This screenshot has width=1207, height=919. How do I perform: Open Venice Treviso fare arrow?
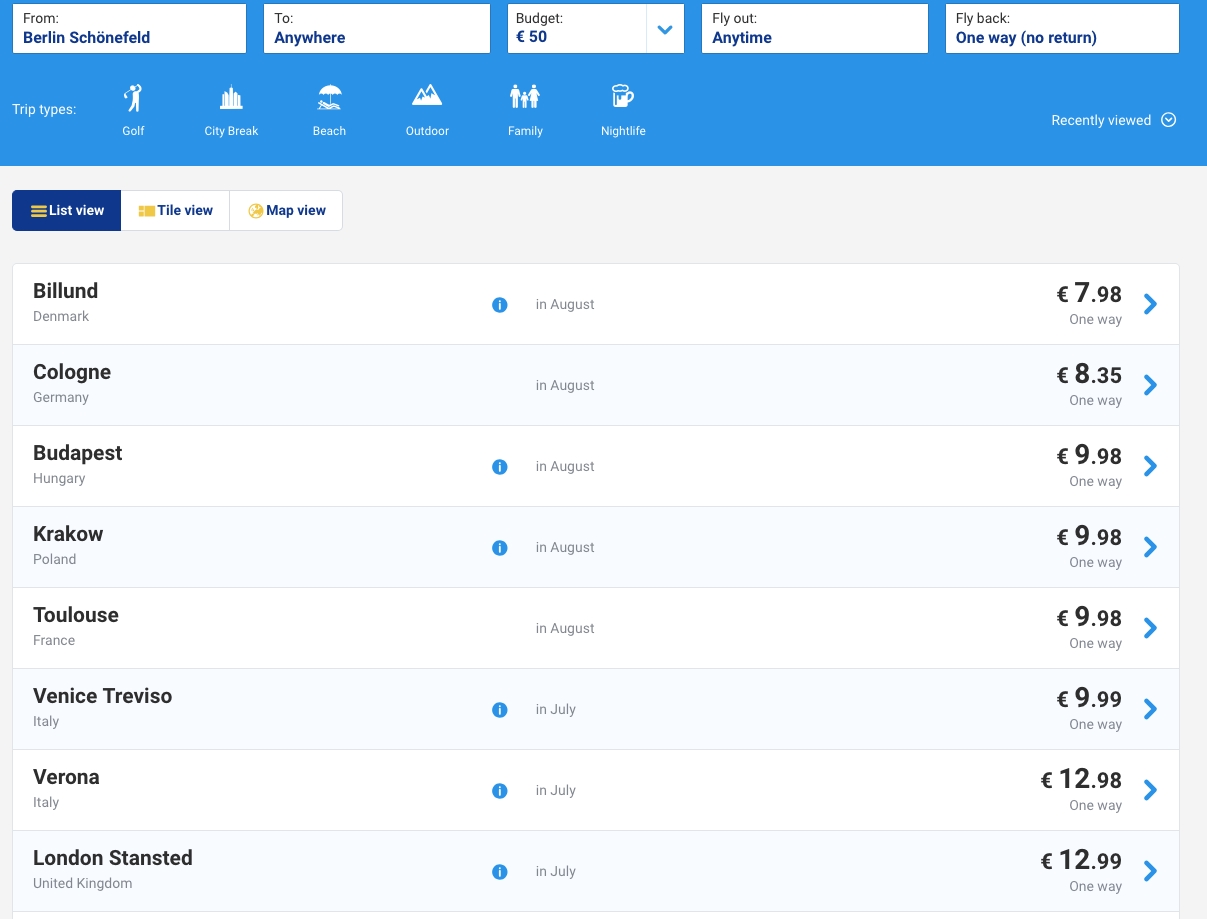point(1150,709)
